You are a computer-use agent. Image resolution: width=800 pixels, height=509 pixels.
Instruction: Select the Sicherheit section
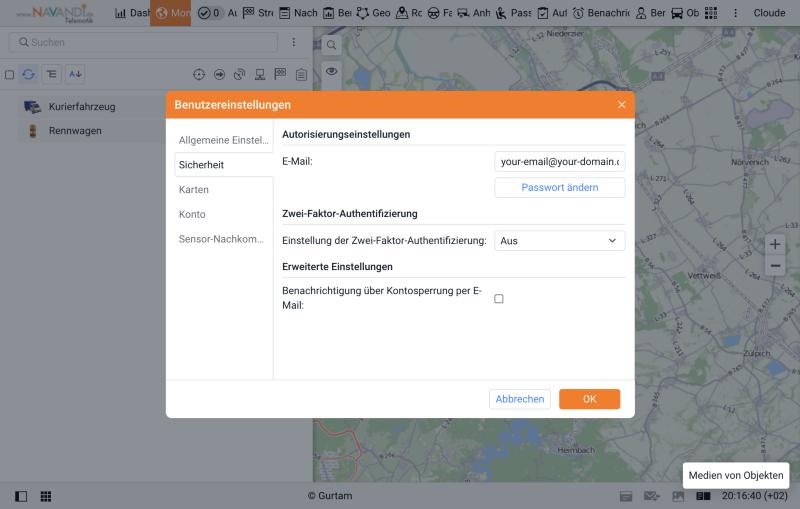pyautogui.click(x=223, y=165)
